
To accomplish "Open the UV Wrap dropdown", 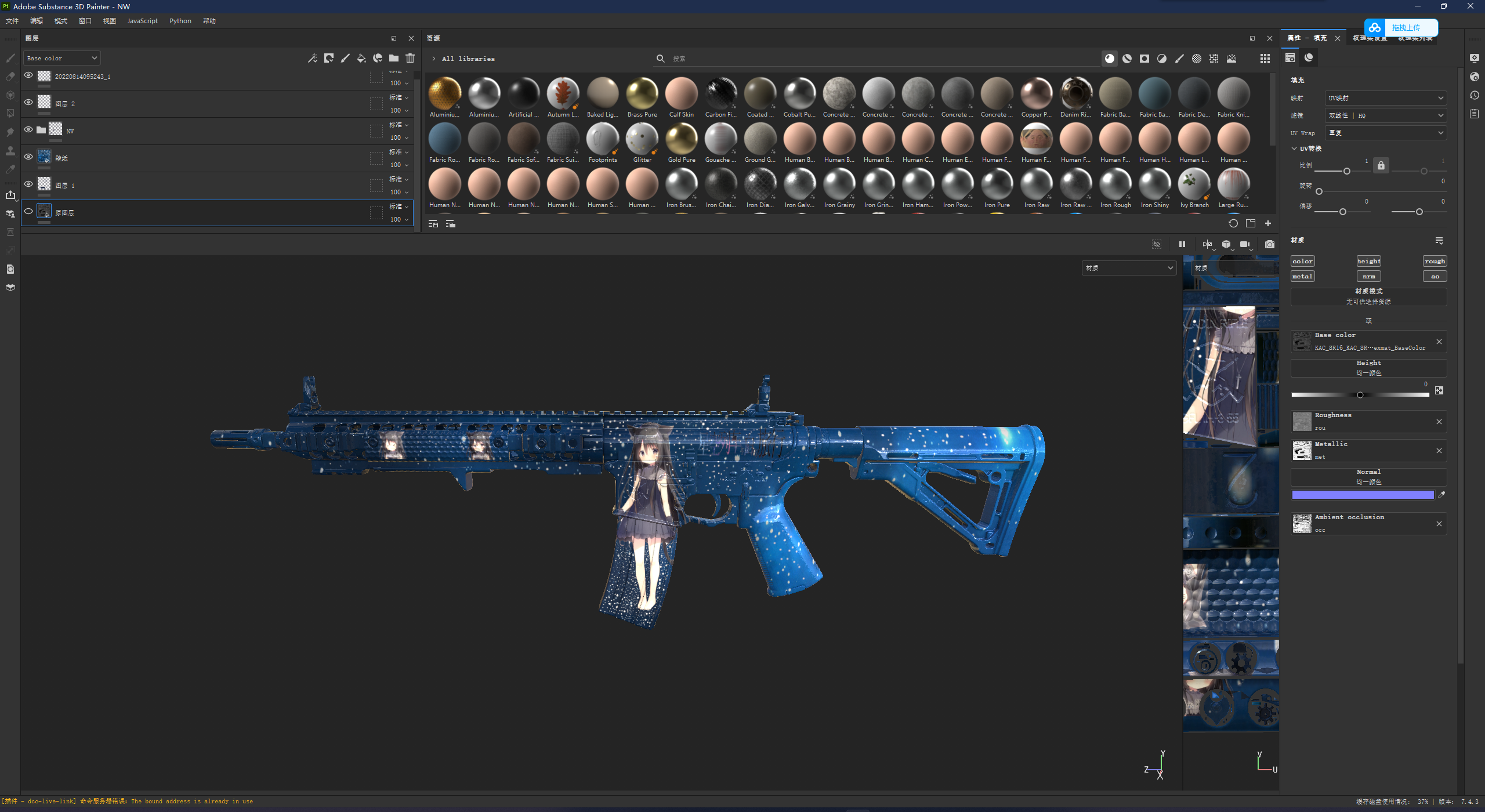I will point(1385,133).
